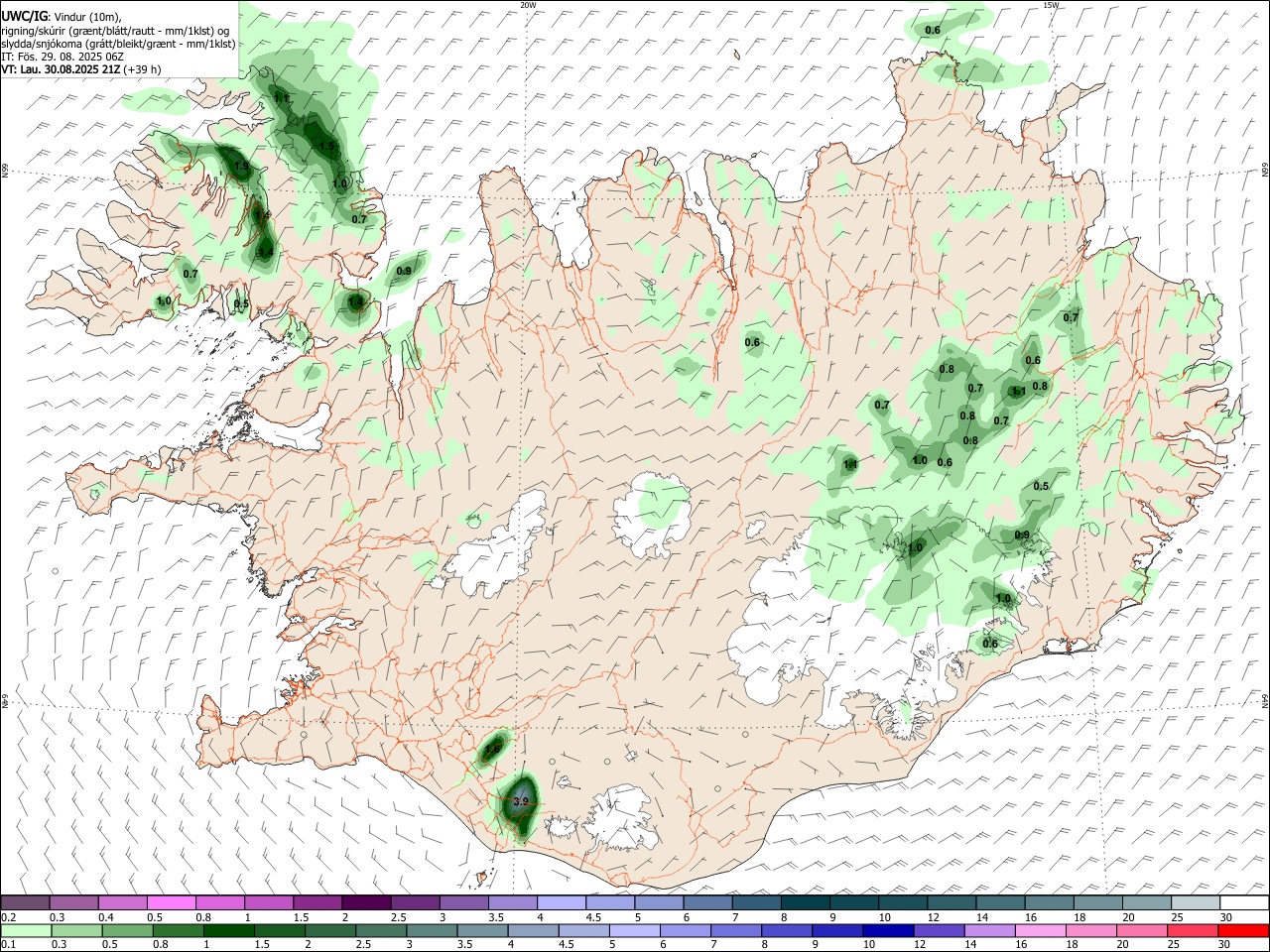Click the '(+39 h)' forecast offset text
Image resolution: width=1270 pixels, height=952 pixels.
[x=140, y=69]
